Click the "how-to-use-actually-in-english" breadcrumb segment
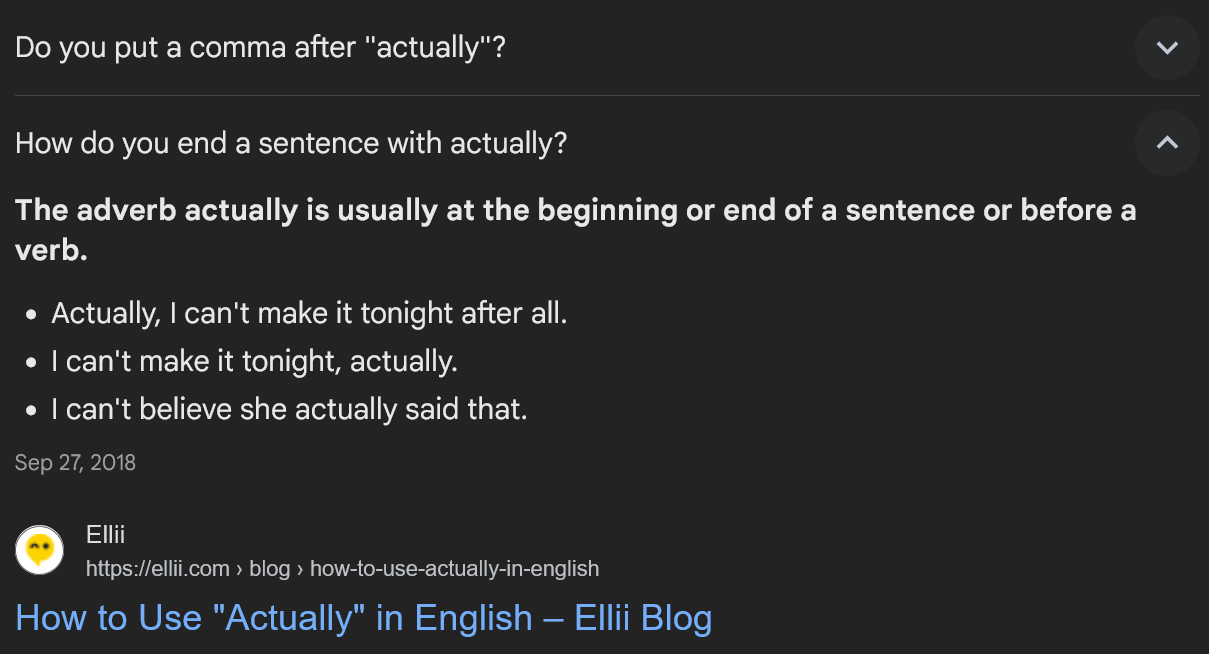Screen dimensions: 1209x654 (455, 569)
